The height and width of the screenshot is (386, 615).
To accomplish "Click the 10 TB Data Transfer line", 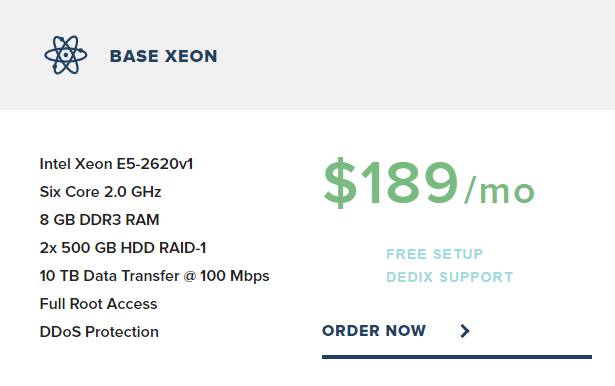I will [x=155, y=276].
